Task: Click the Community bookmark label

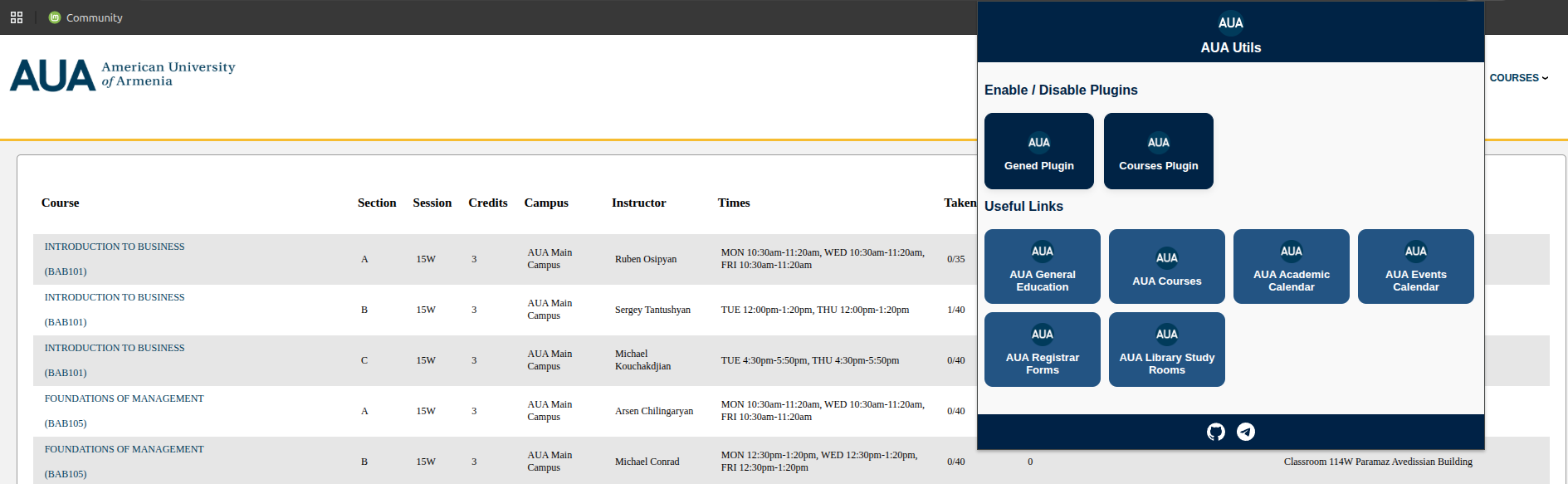Action: (94, 17)
